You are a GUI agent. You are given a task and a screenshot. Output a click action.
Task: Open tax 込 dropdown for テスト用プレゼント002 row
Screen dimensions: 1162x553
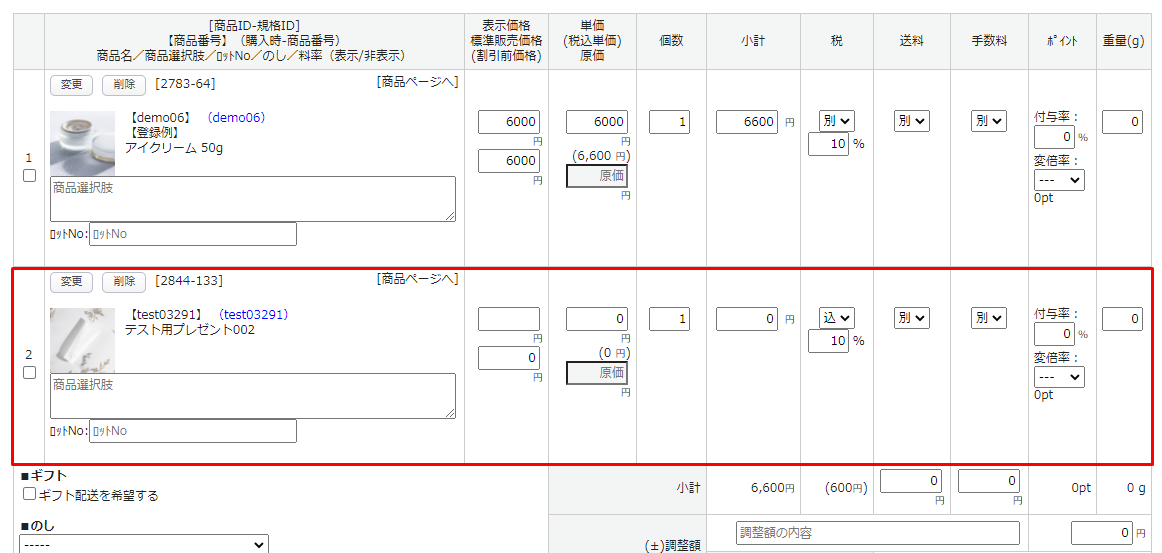[x=837, y=318]
